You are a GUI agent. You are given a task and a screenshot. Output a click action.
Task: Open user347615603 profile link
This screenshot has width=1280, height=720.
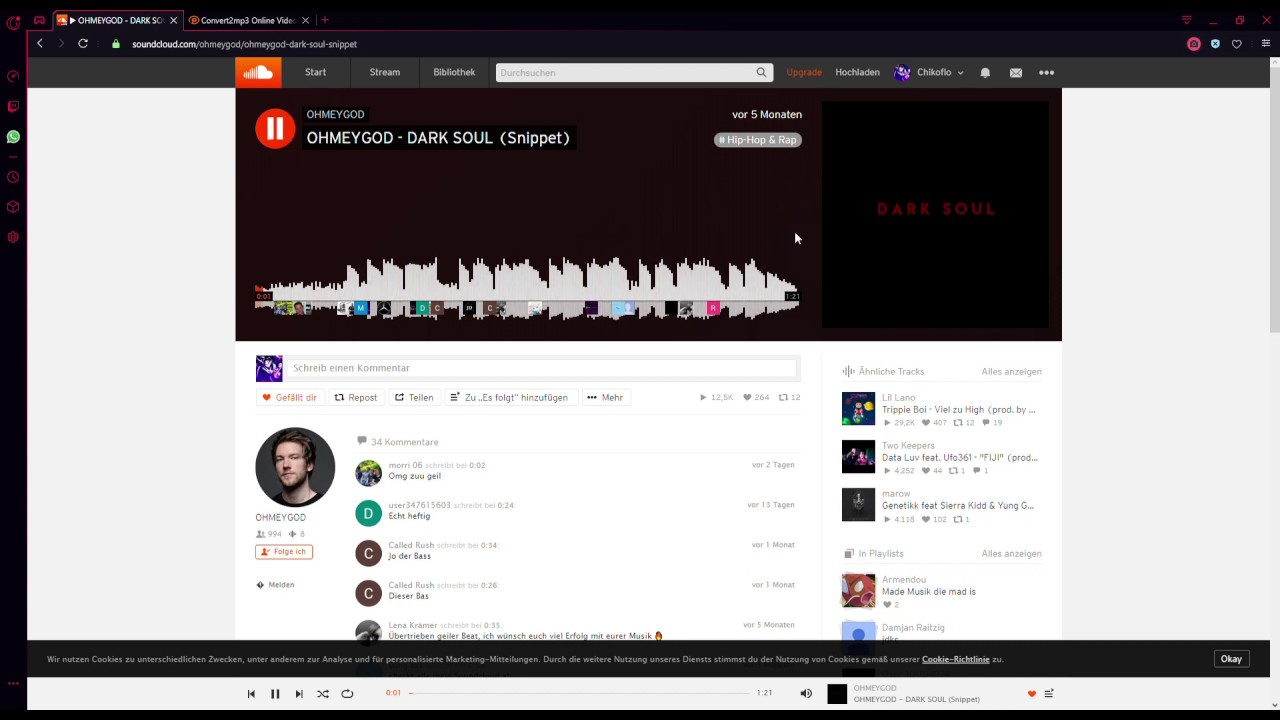pyautogui.click(x=419, y=505)
